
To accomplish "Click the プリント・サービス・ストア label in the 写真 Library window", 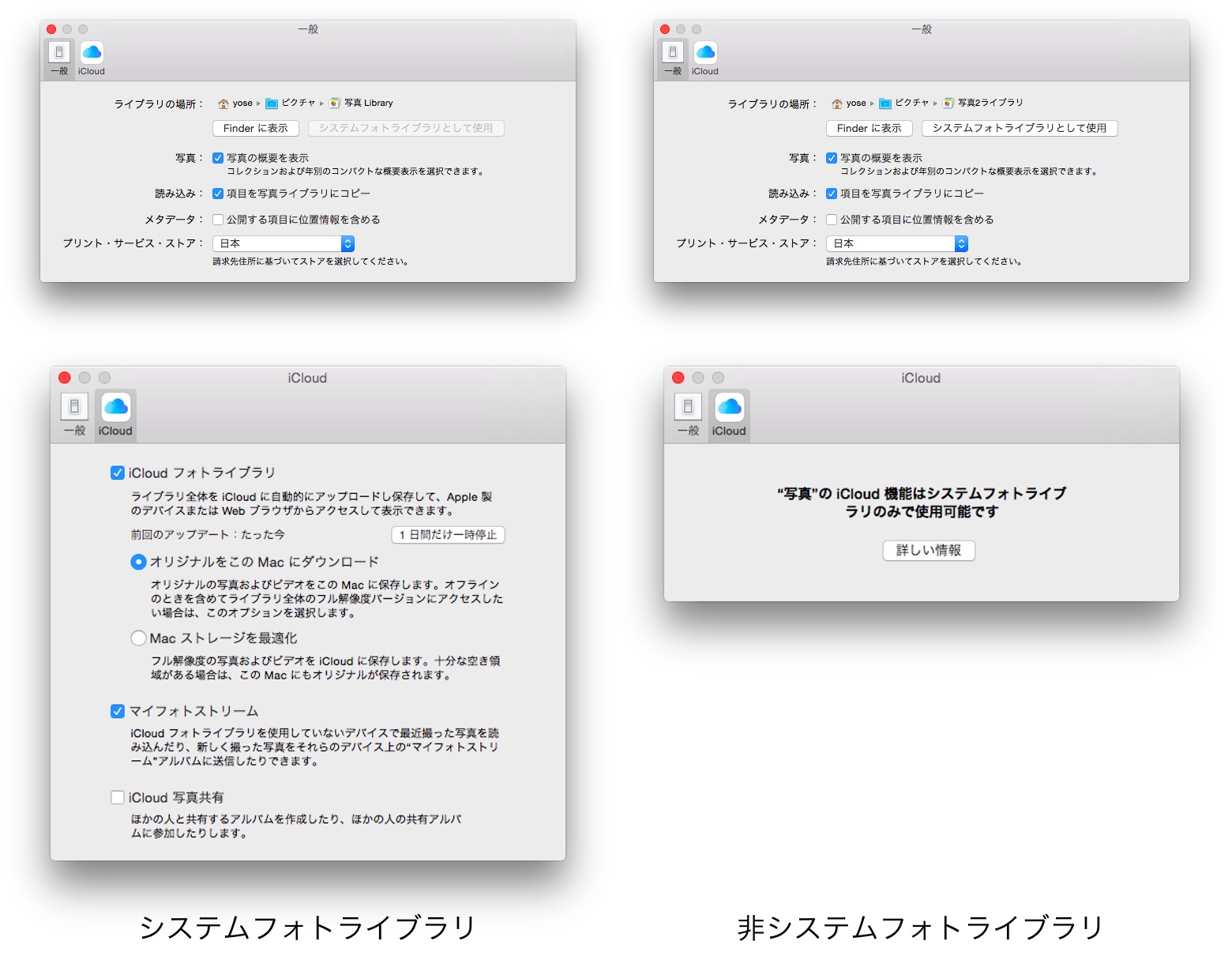I will (x=133, y=243).
